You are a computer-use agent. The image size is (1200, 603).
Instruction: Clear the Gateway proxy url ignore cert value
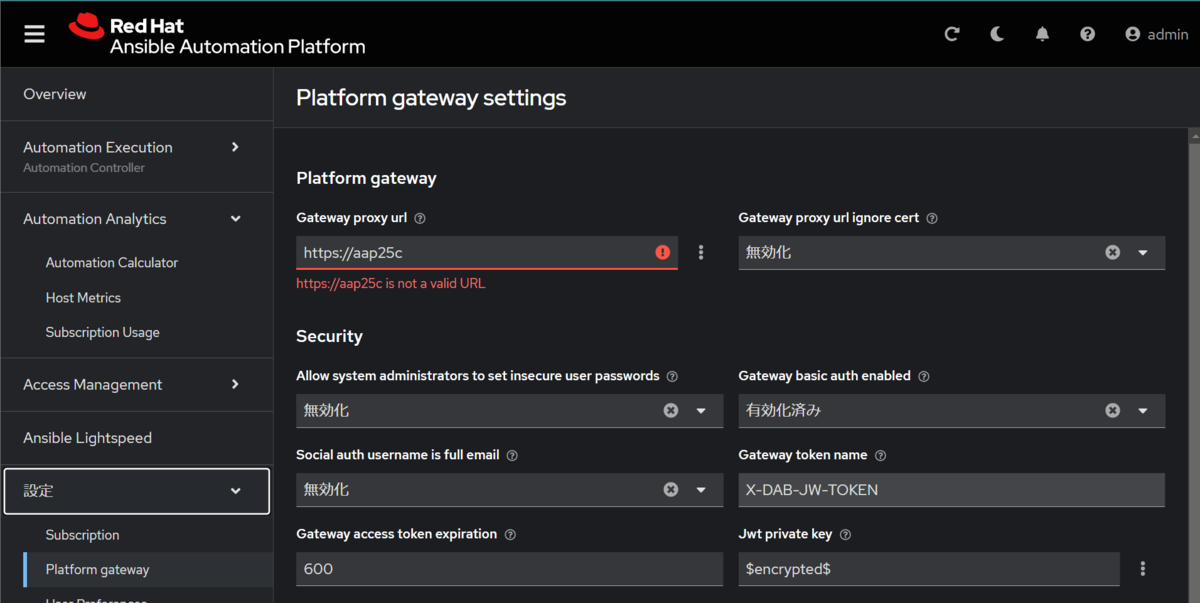[x=1112, y=253]
